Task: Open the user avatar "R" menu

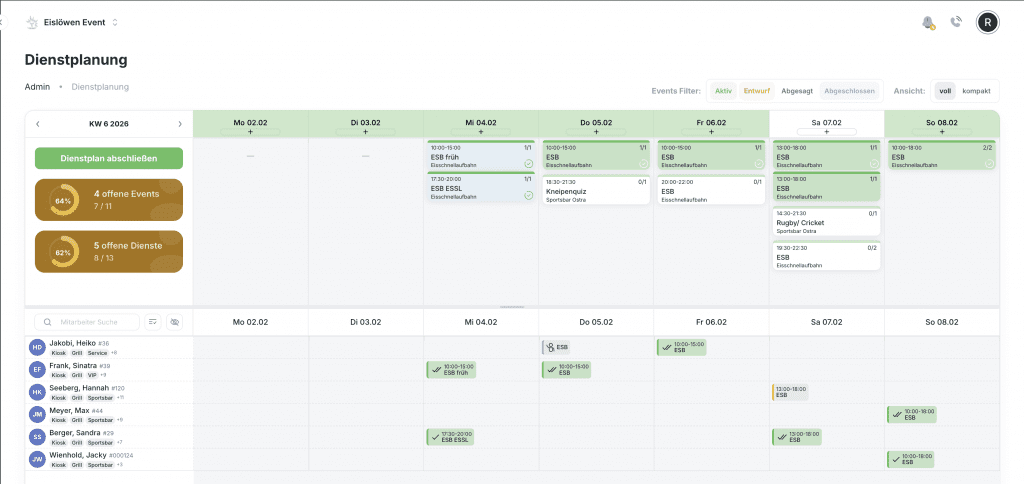Action: [x=987, y=22]
